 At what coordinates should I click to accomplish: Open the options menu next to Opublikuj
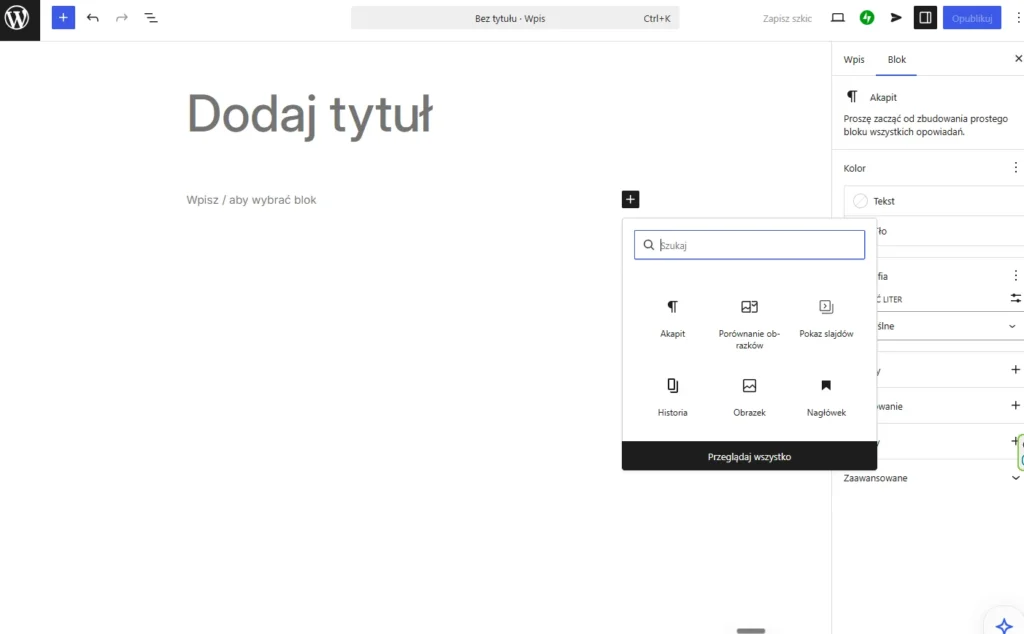[1017, 18]
